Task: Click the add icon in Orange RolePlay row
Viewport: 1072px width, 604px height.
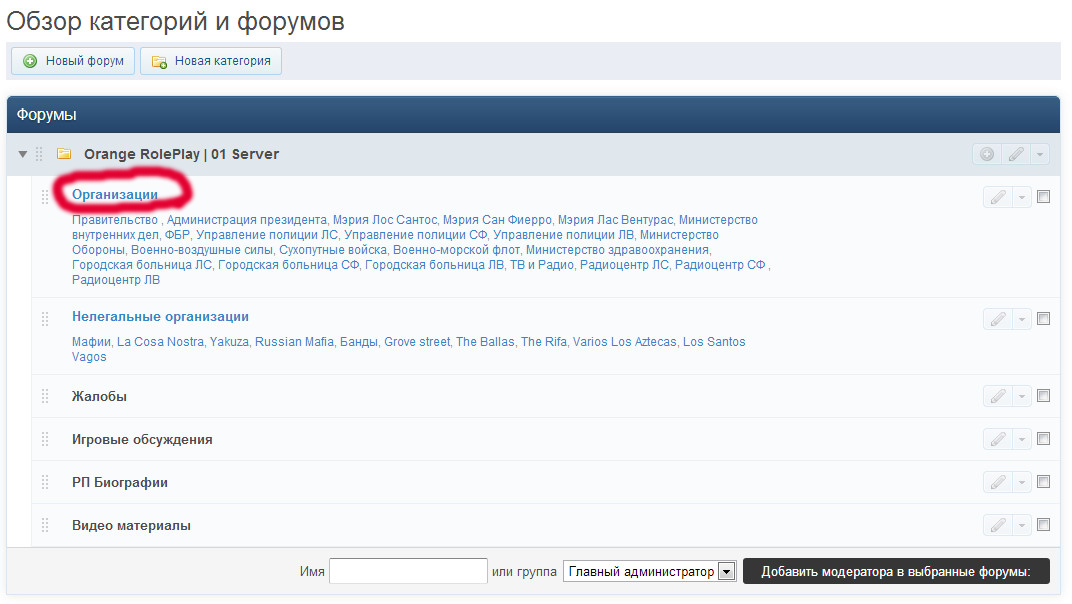Action: pos(987,154)
